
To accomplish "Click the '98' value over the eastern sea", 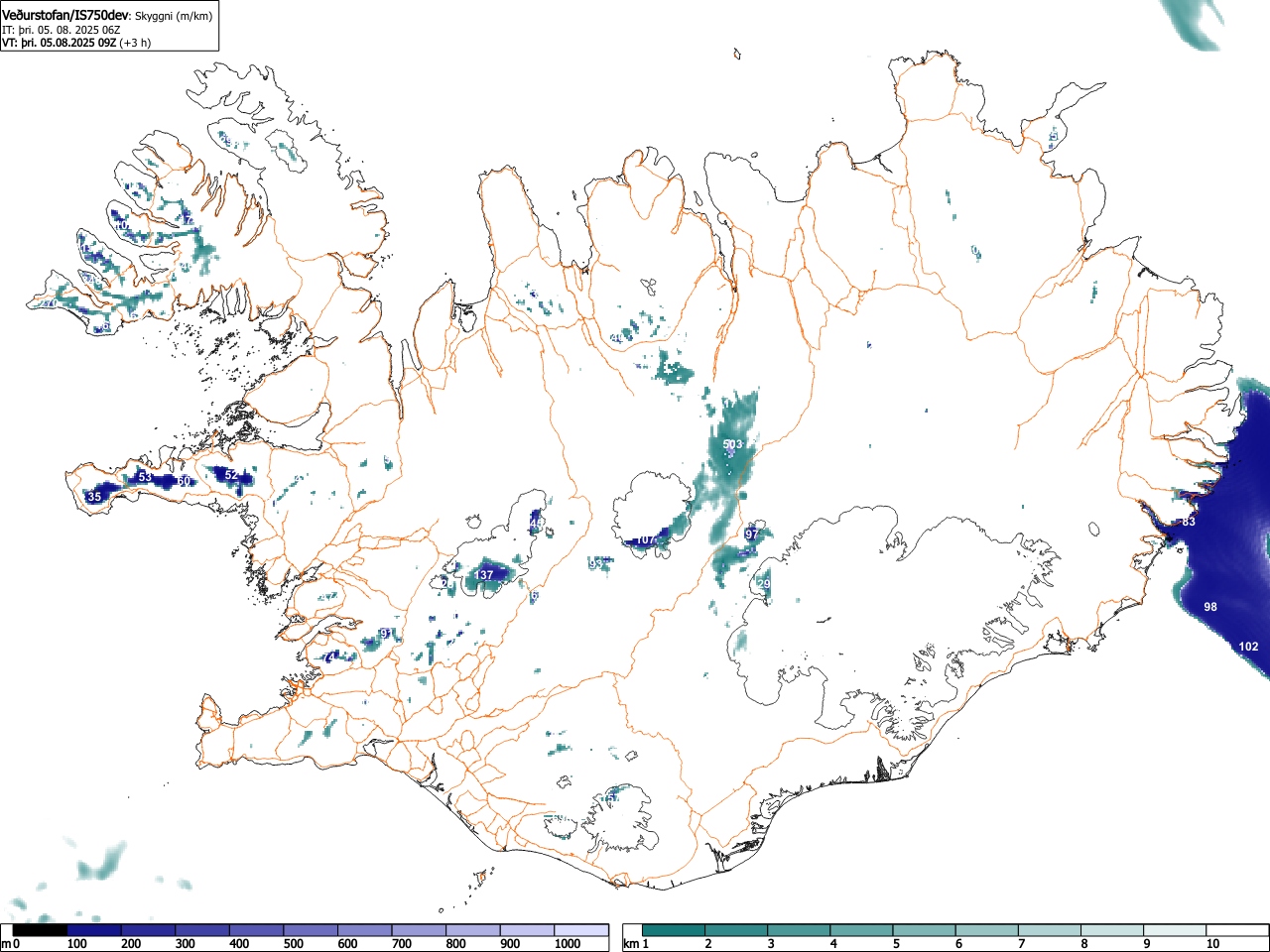I will [x=1210, y=607].
